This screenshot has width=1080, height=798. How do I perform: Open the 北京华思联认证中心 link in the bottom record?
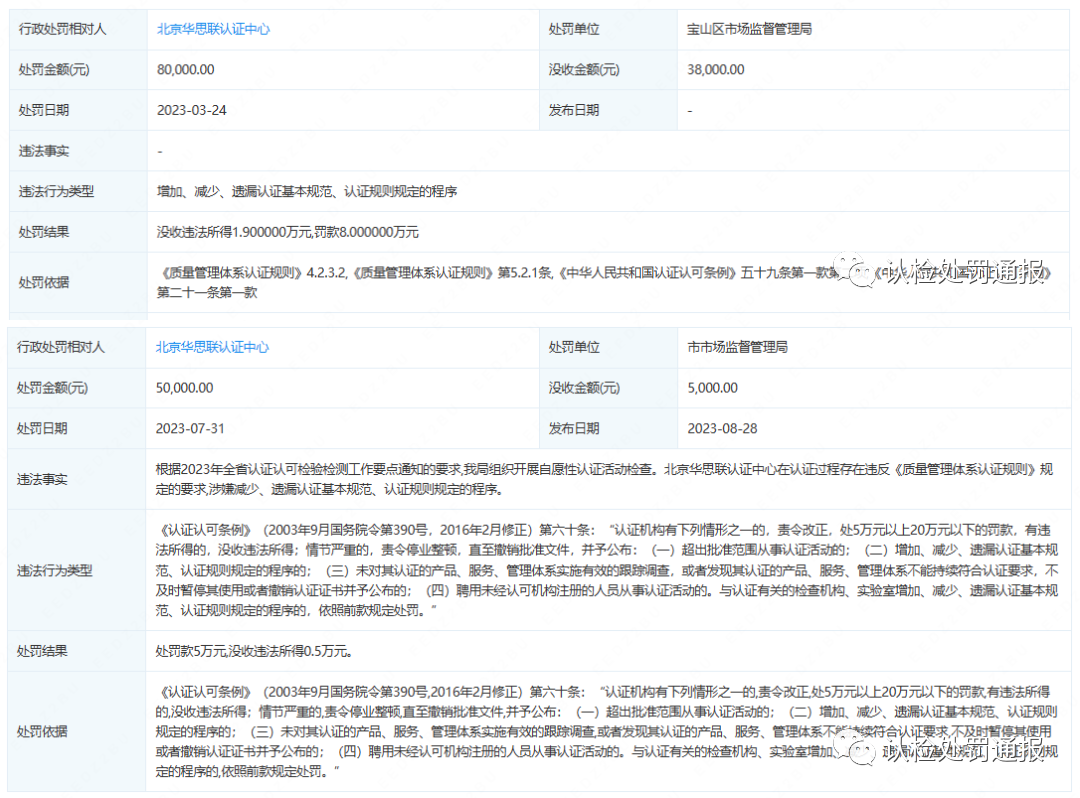pos(212,347)
